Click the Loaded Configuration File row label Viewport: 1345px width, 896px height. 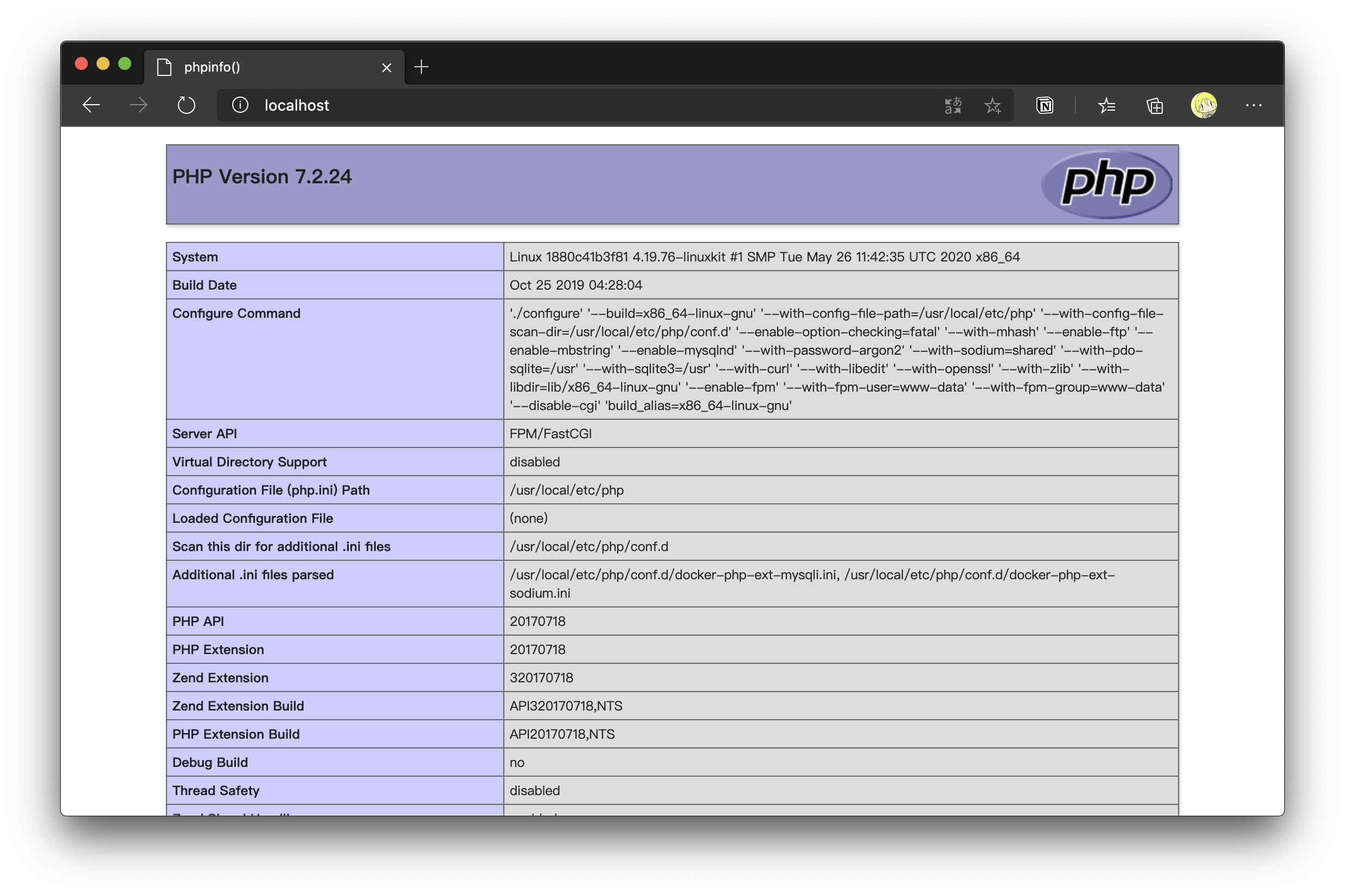(x=253, y=519)
